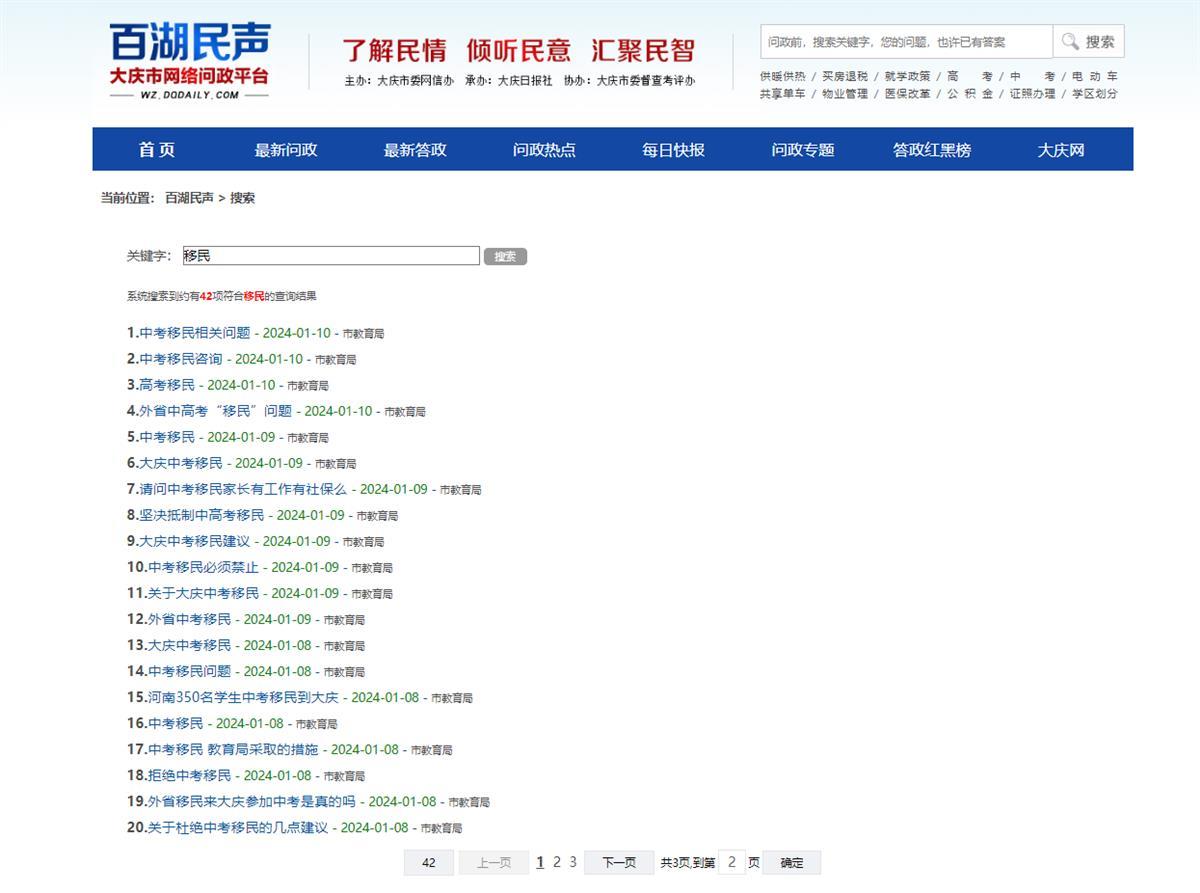Screen dimensions: 1200x893
Task: Open the 共享单车 hot topic link
Action: (782, 94)
